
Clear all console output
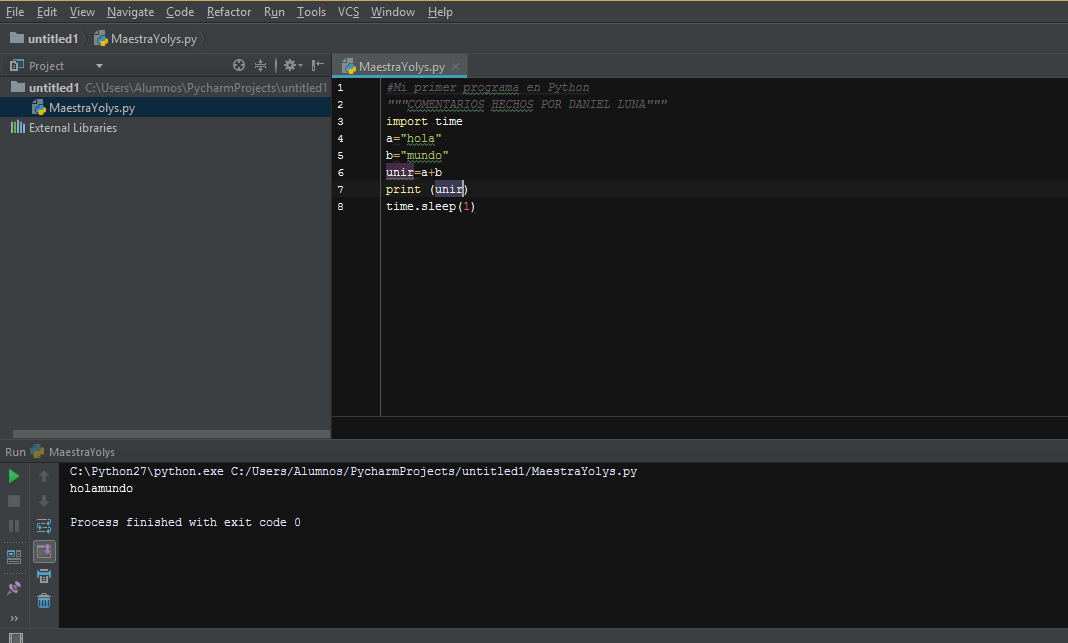click(43, 600)
